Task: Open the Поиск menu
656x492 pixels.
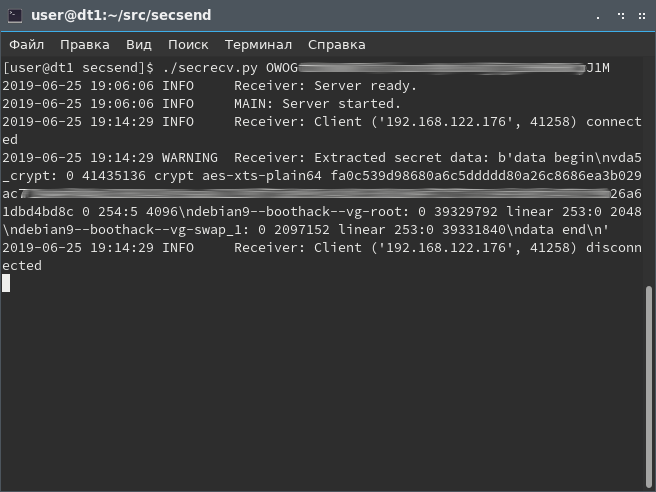Action: (188, 45)
